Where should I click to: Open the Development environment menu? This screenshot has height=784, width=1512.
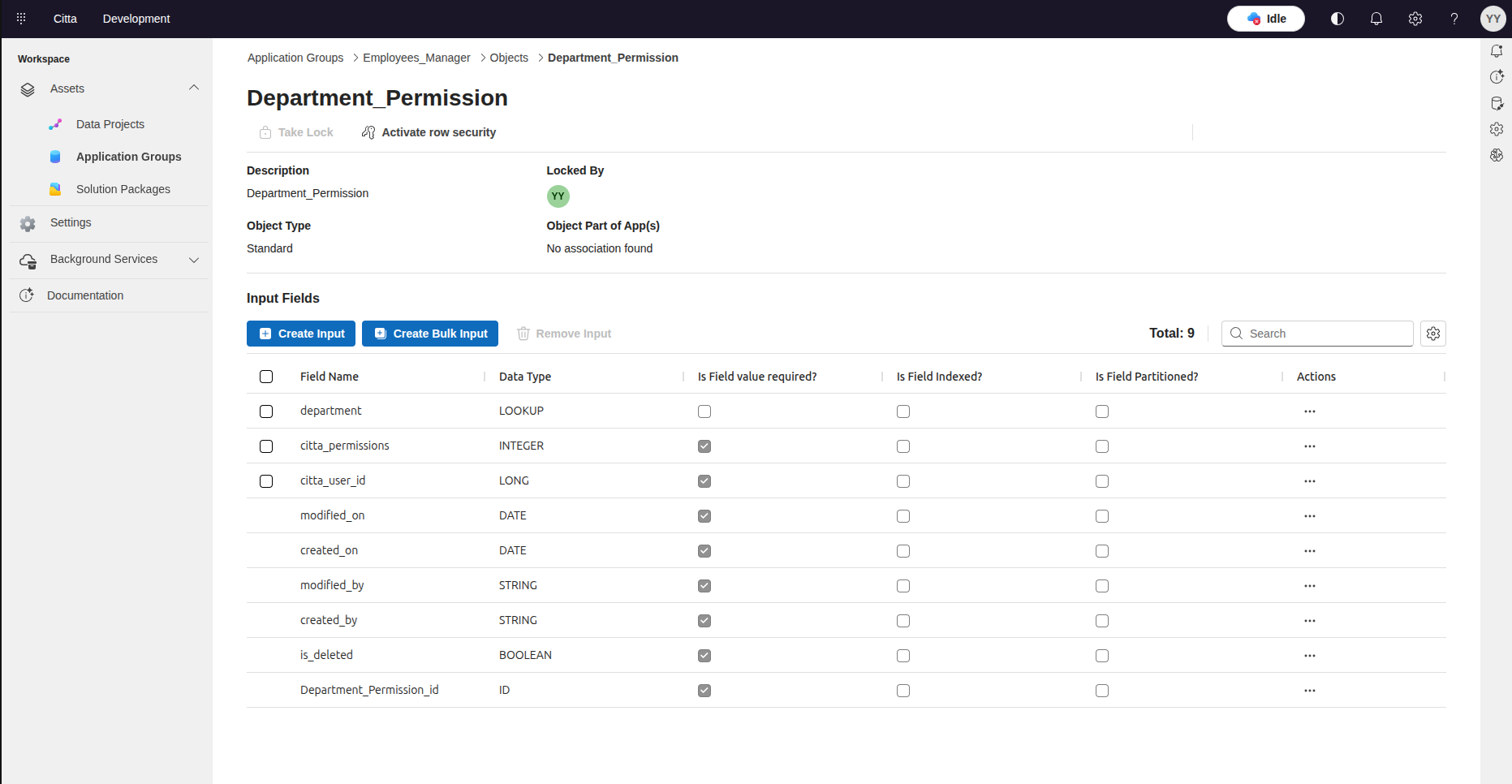point(136,19)
